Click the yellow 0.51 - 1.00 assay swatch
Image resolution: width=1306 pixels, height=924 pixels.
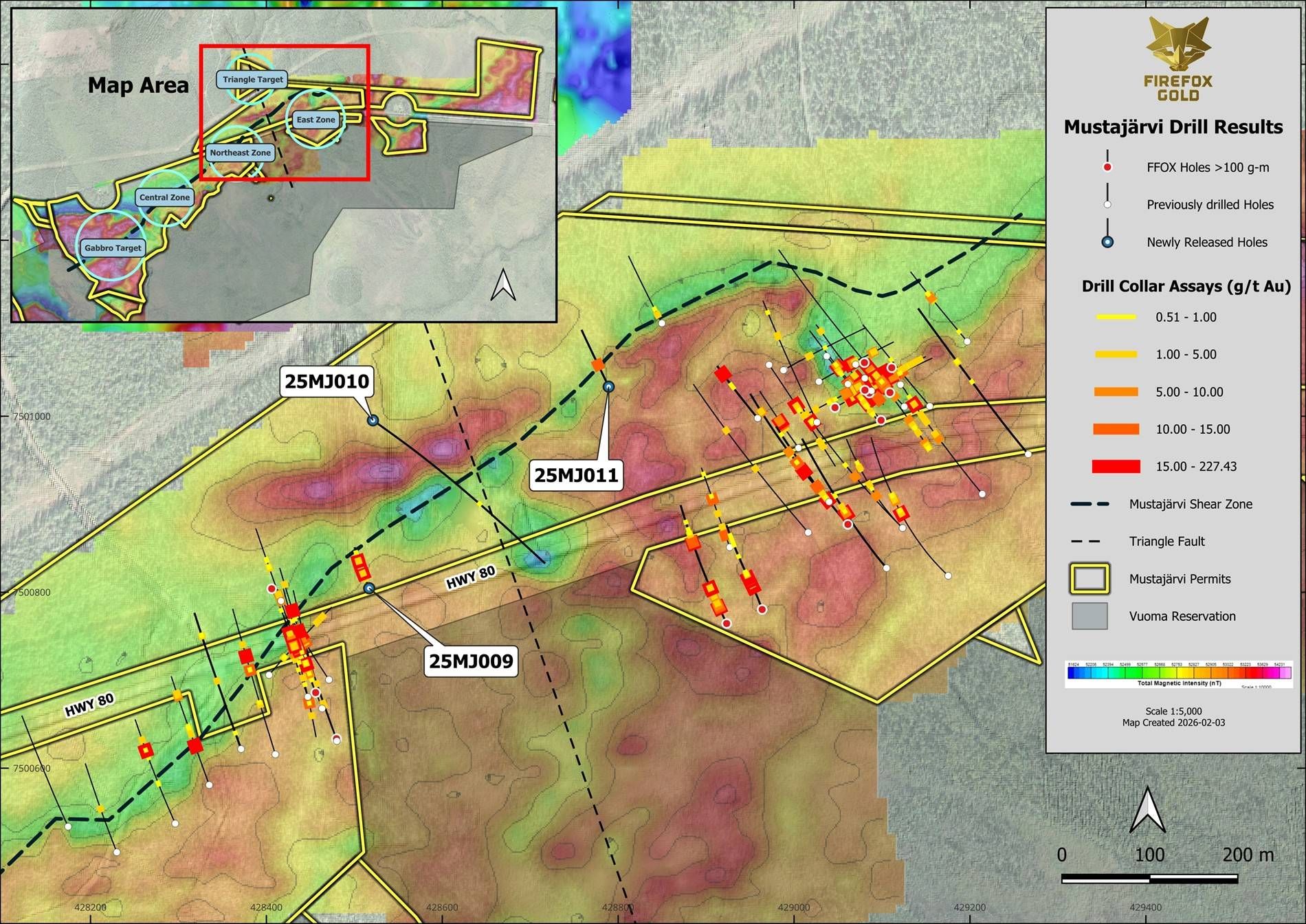[1116, 317]
